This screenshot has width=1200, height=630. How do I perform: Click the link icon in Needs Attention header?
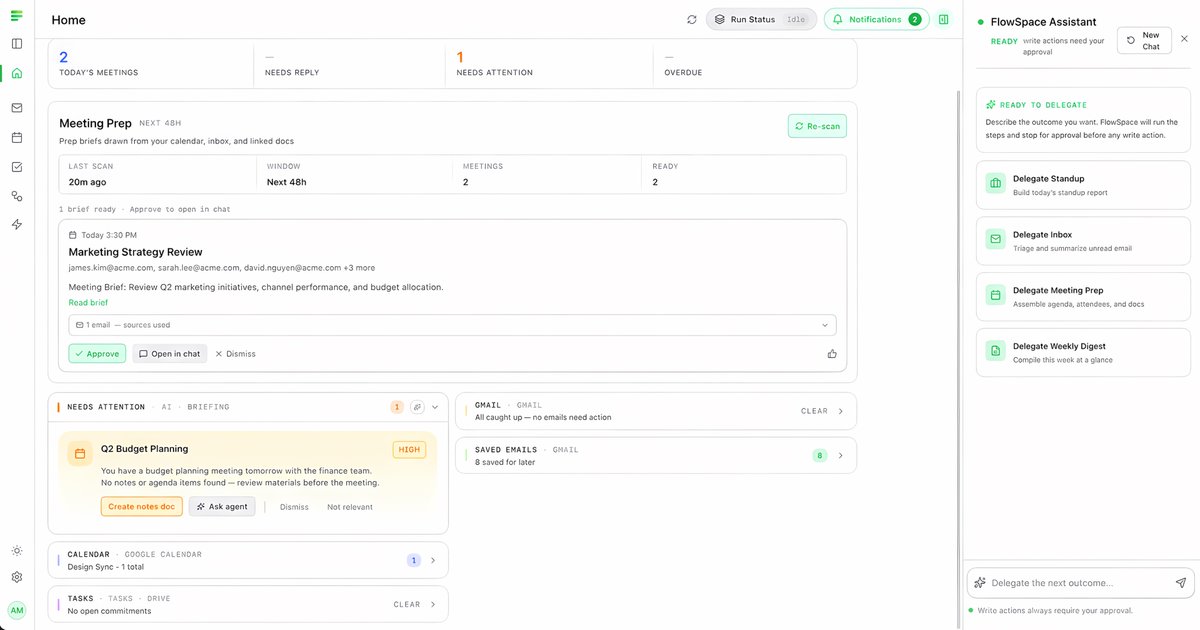click(x=417, y=407)
